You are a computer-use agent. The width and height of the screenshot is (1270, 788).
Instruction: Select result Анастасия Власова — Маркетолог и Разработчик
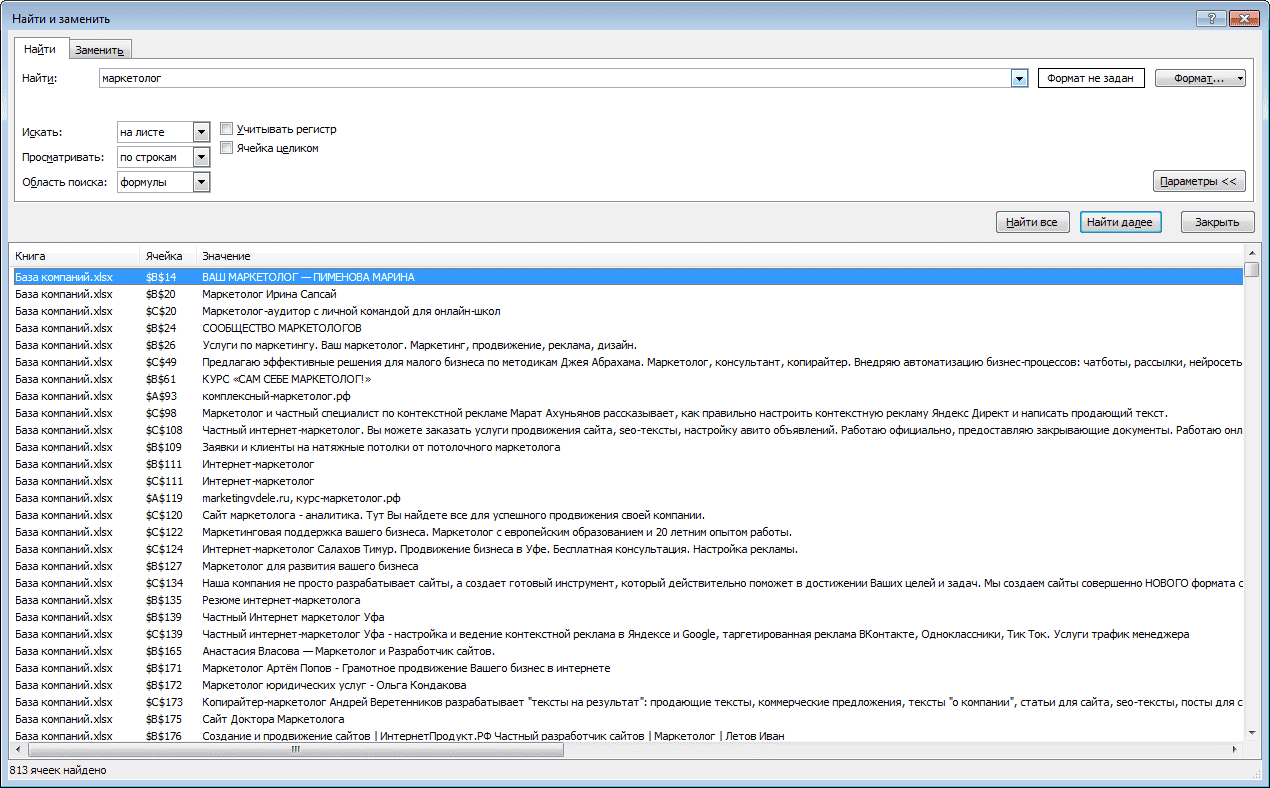[627, 651]
